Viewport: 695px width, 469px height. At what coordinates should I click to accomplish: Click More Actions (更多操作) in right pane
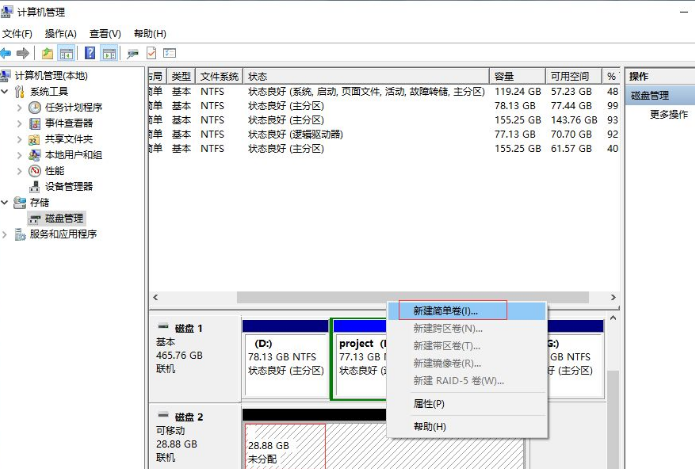(x=668, y=114)
